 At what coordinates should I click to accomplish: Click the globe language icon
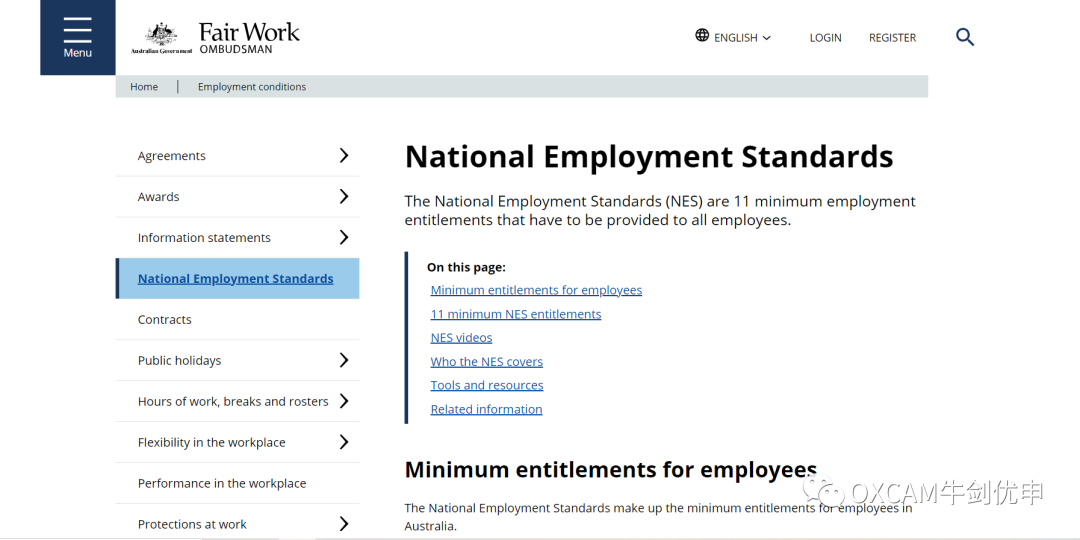click(x=702, y=35)
